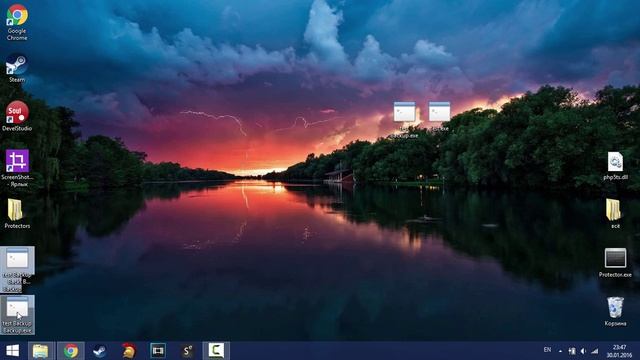The width and height of the screenshot is (640, 360).
Task: Open the 'S' app icon in the taskbar
Action: (x=187, y=351)
